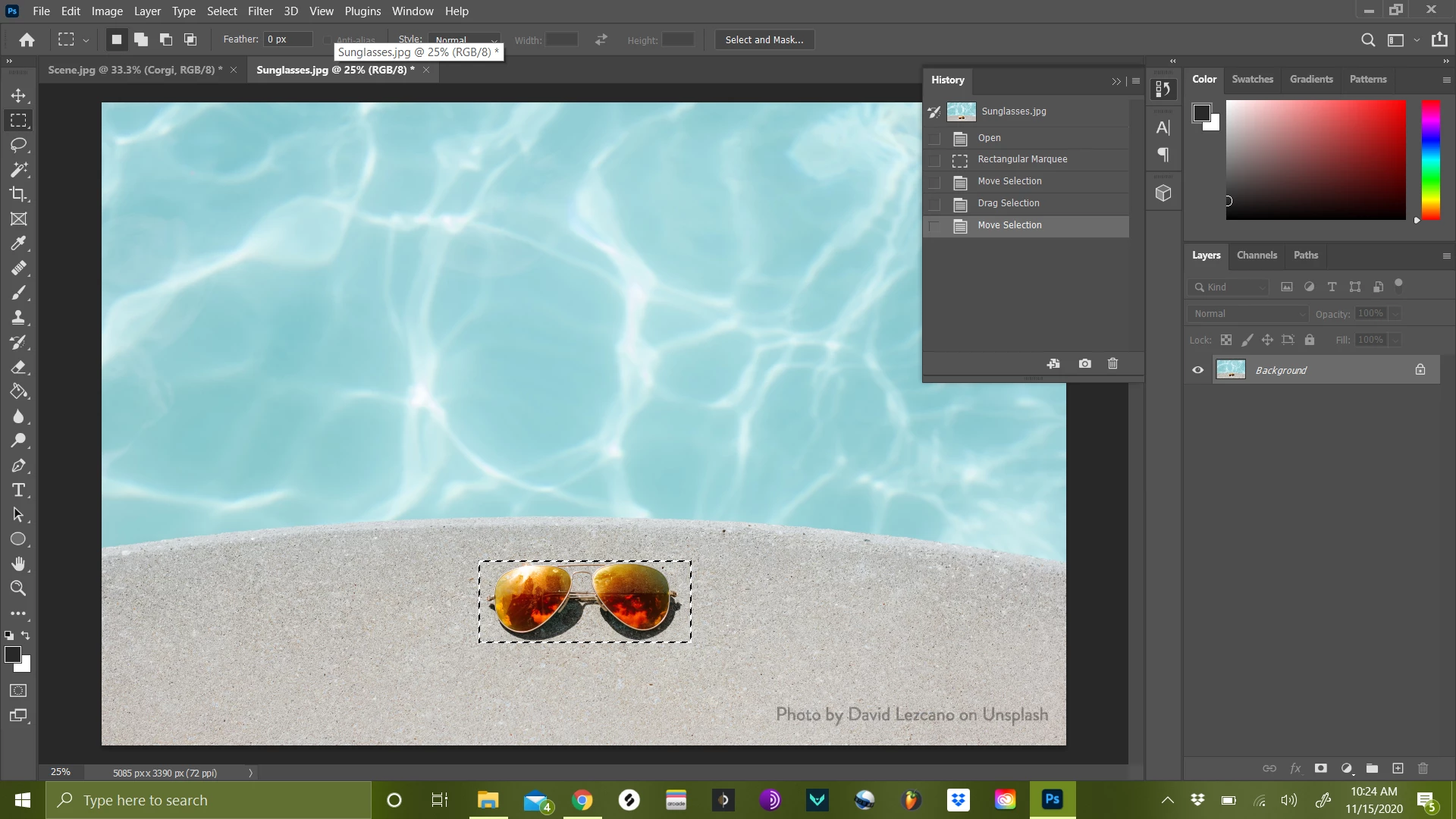Select the Clone Stamp tool

[18, 318]
